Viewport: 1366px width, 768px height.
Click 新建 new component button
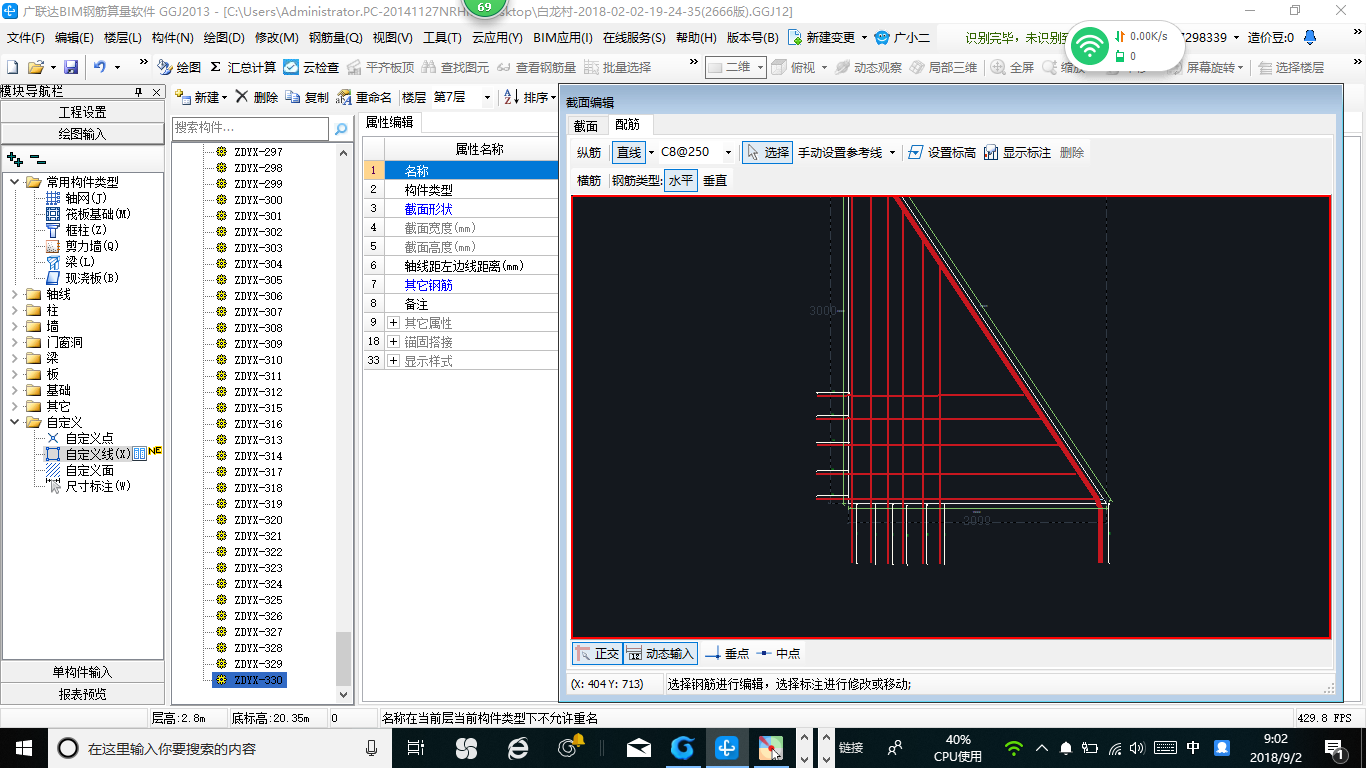201,97
